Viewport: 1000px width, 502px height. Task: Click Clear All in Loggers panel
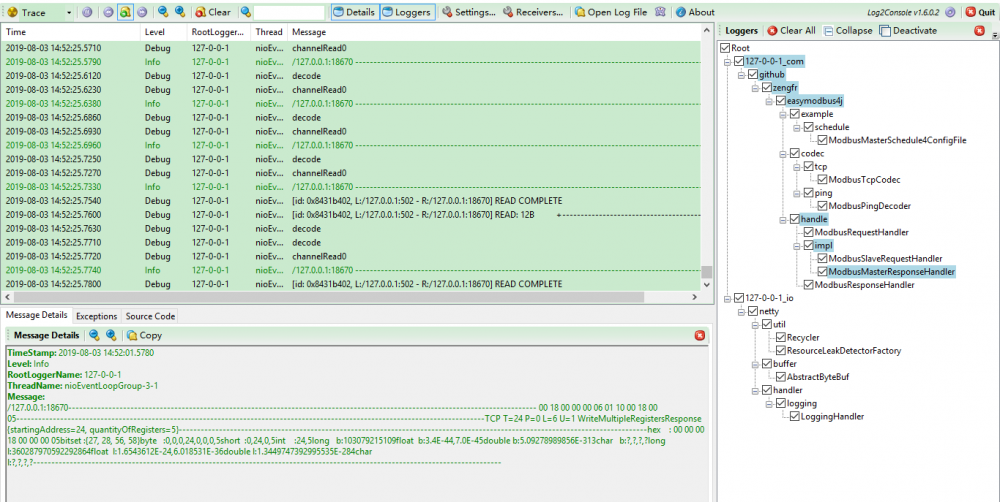(x=791, y=31)
